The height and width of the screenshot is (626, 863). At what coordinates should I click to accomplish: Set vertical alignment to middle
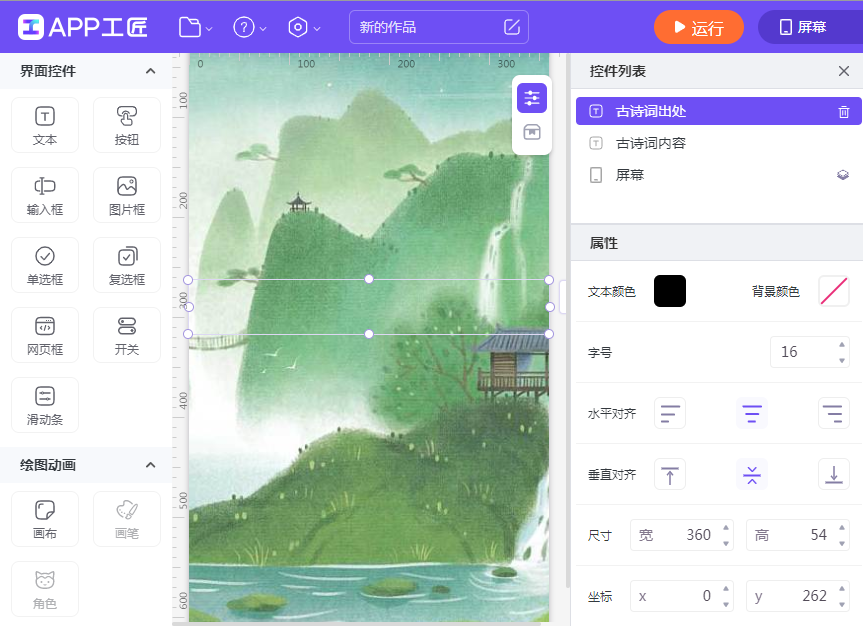752,474
